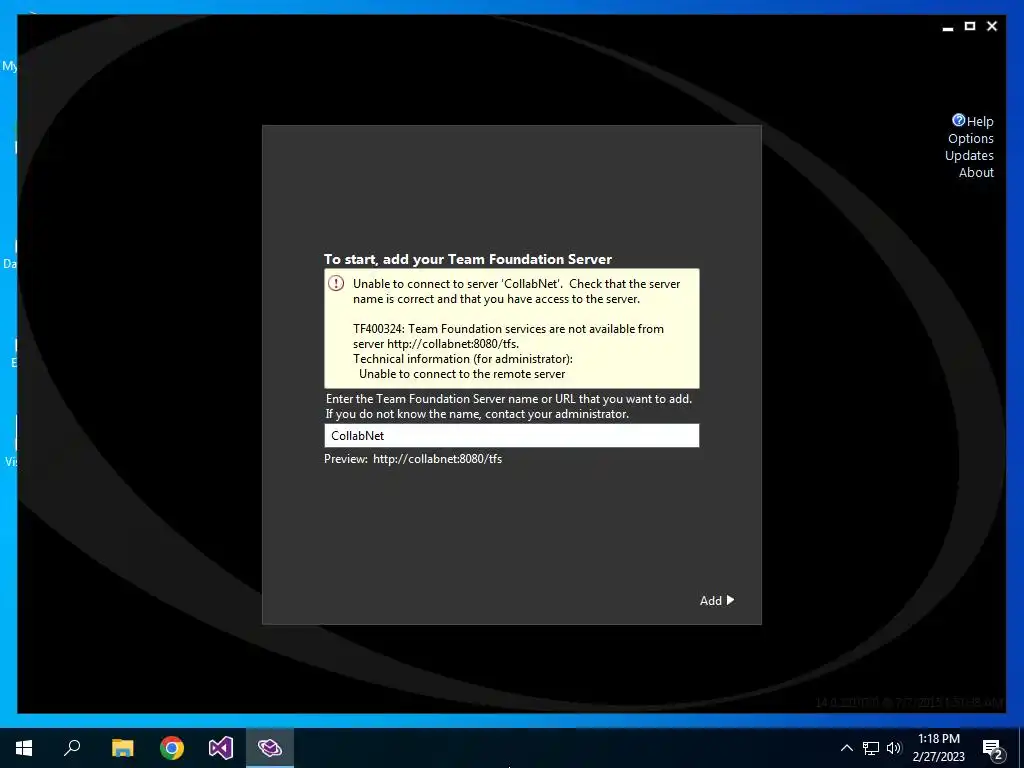Open the volume speaker tray icon

(894, 748)
